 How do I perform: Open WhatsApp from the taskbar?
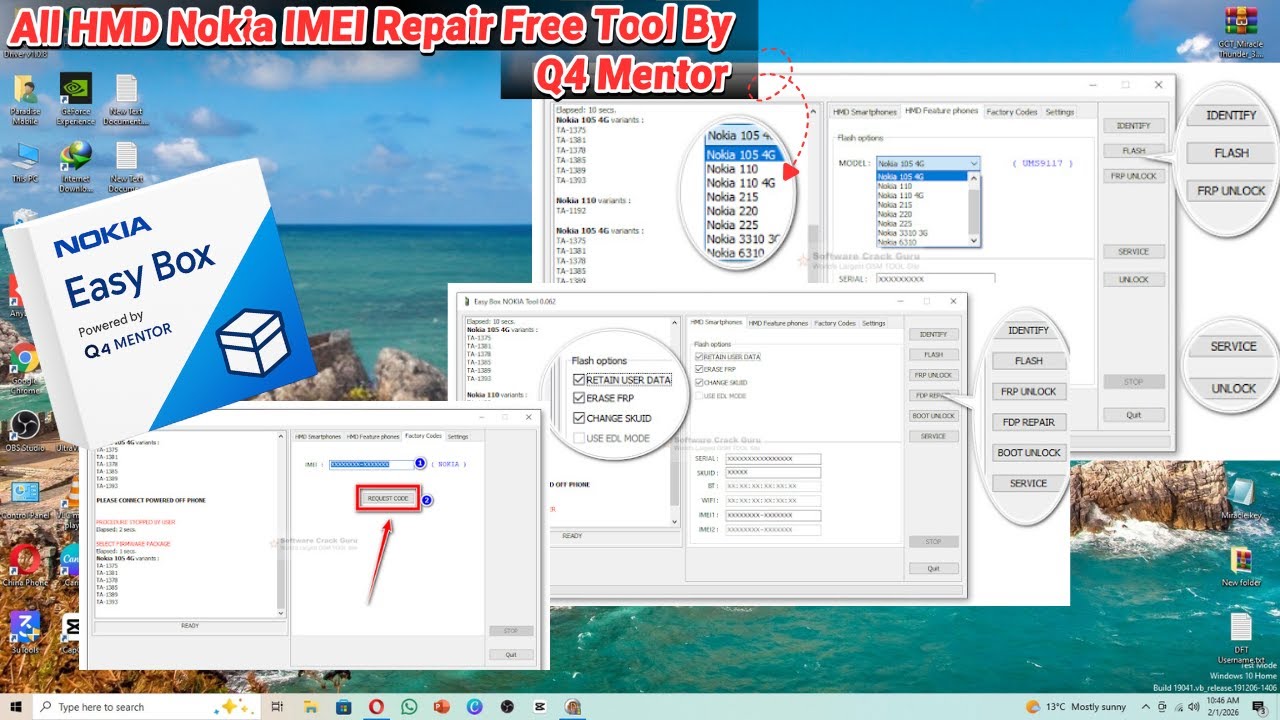(409, 706)
